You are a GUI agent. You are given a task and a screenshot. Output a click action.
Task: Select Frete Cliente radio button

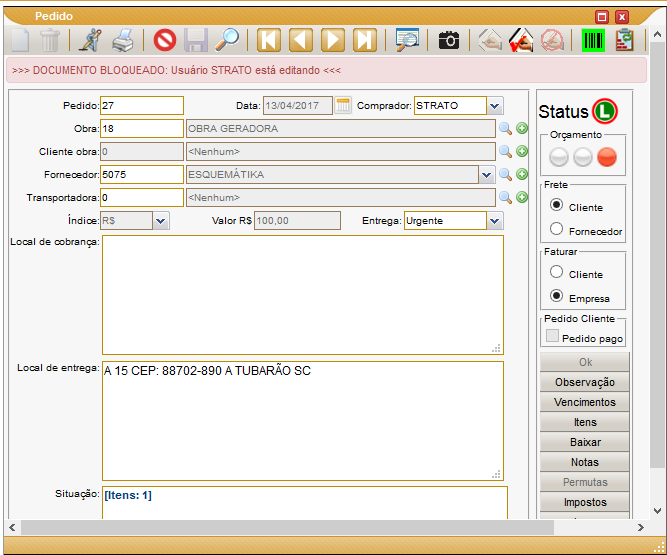556,205
